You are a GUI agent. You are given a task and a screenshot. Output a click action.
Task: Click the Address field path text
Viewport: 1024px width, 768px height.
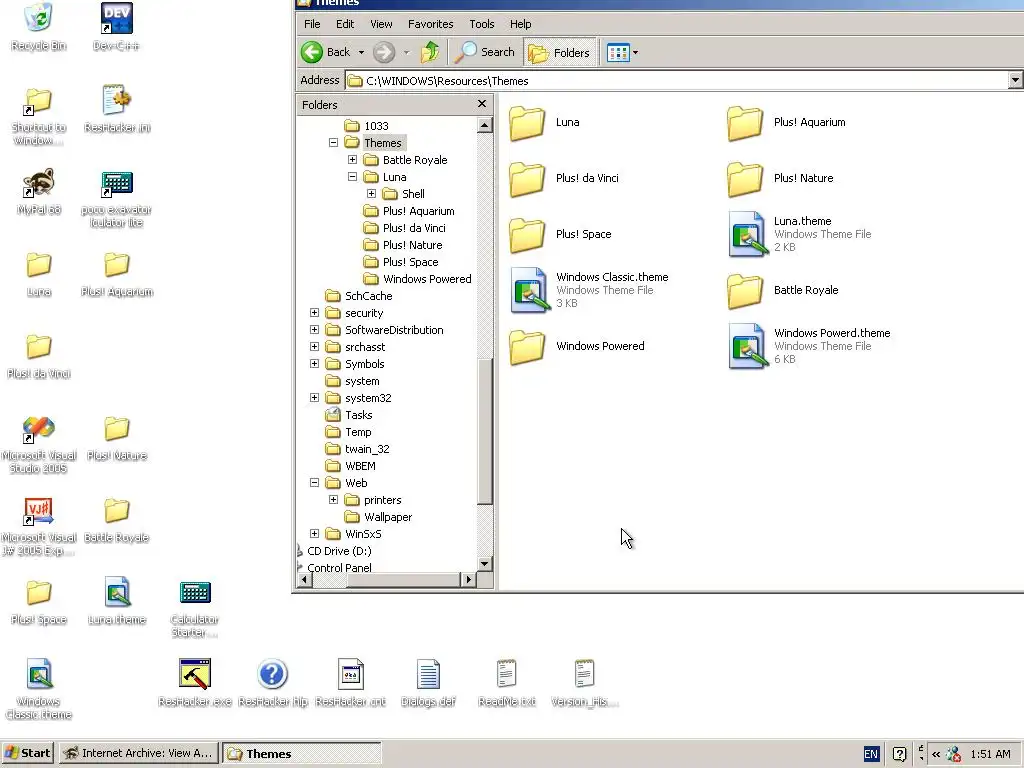[447, 81]
